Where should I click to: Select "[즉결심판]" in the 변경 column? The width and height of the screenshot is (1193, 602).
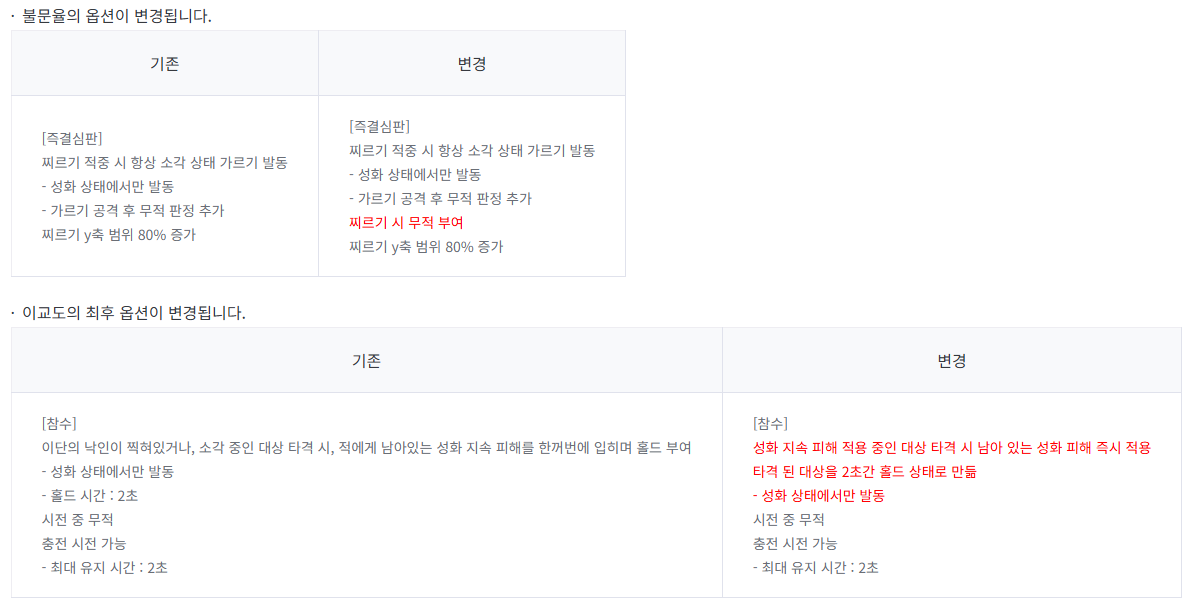point(379,126)
